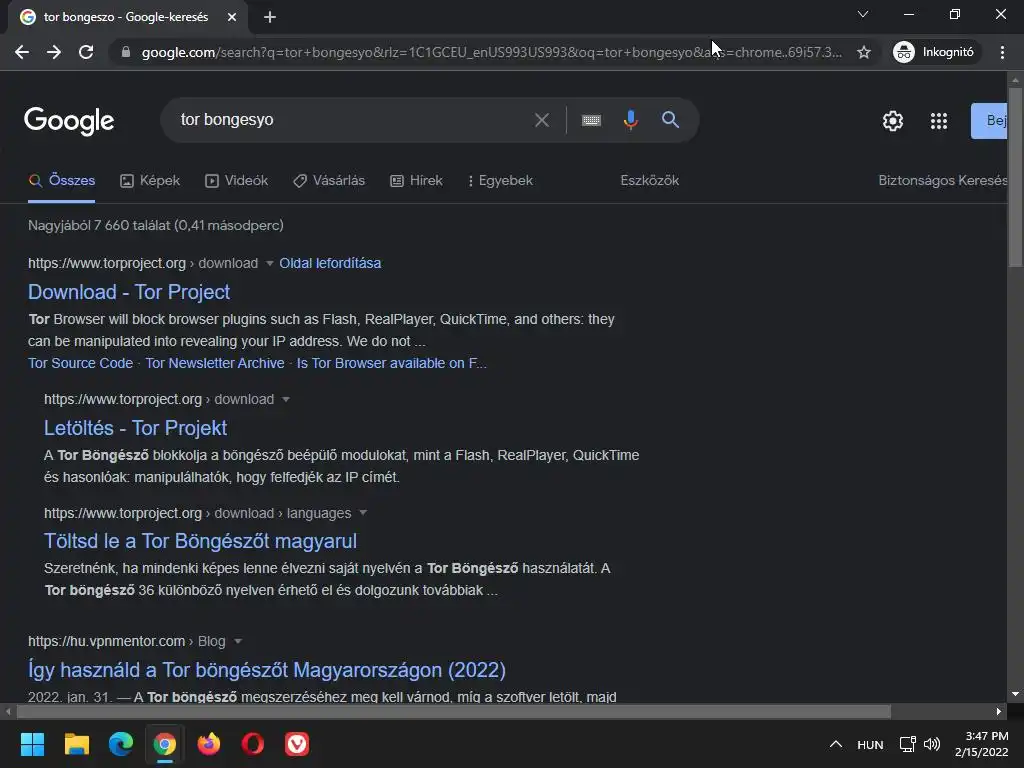1024x768 pixels.
Task: Open the Chrome three-dot menu
Action: [1002, 52]
